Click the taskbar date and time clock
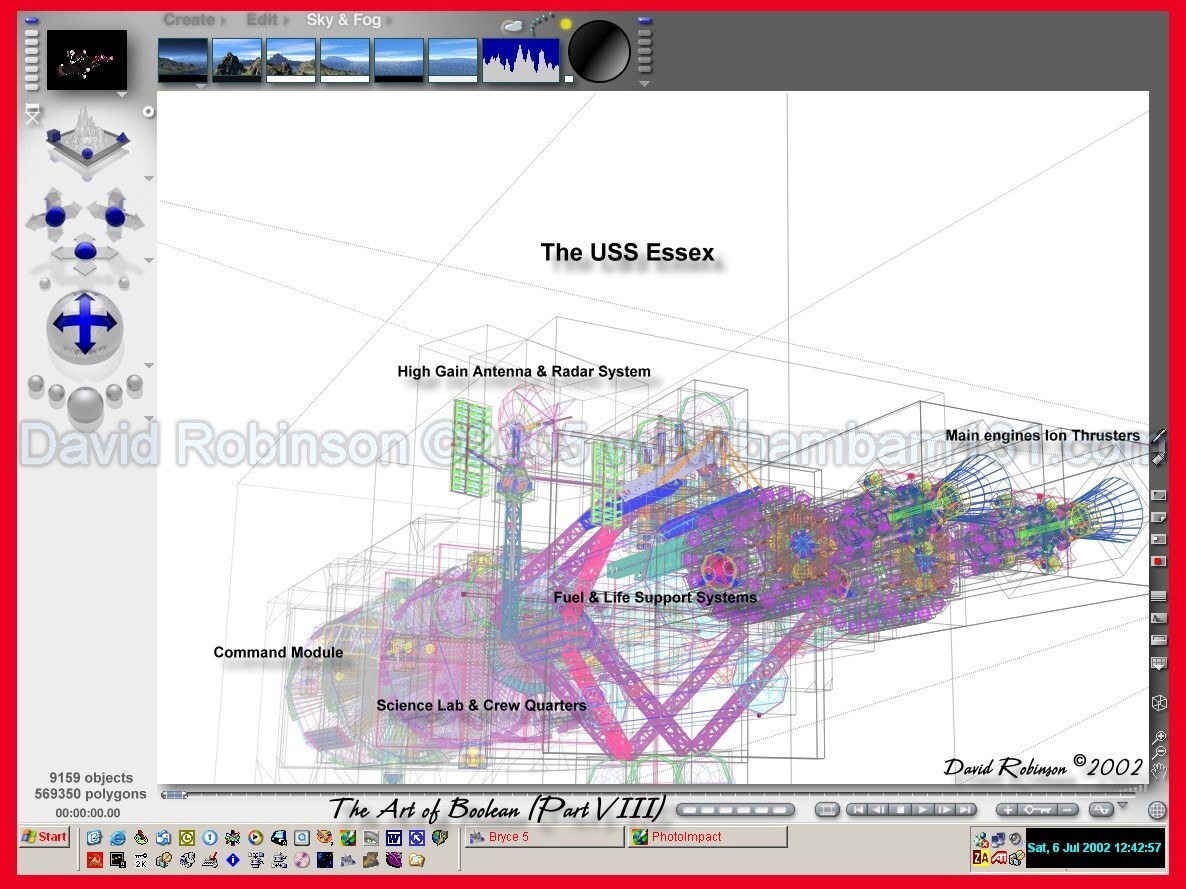Screen dimensions: 1186x889 click(x=1094, y=847)
